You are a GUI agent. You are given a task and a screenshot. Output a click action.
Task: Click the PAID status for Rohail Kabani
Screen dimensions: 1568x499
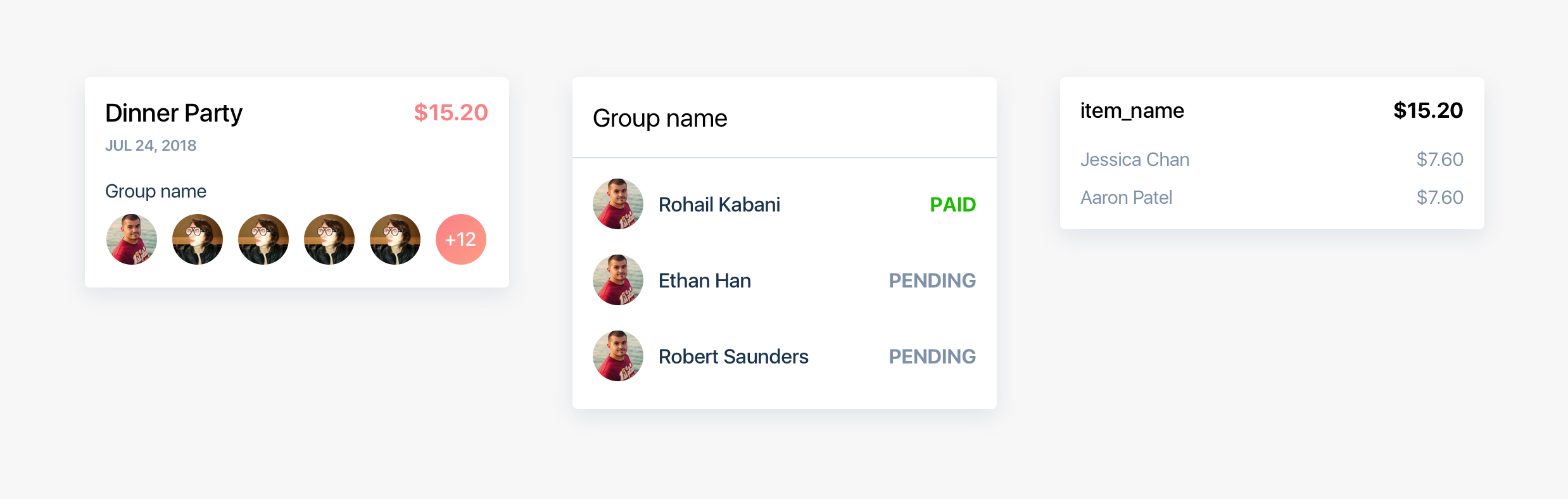coord(953,205)
